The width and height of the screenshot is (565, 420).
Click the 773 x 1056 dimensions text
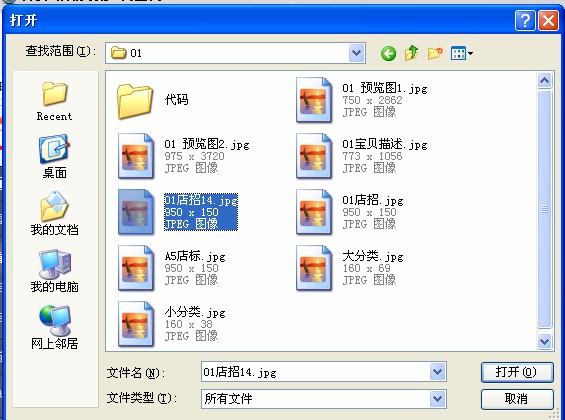coord(372,156)
